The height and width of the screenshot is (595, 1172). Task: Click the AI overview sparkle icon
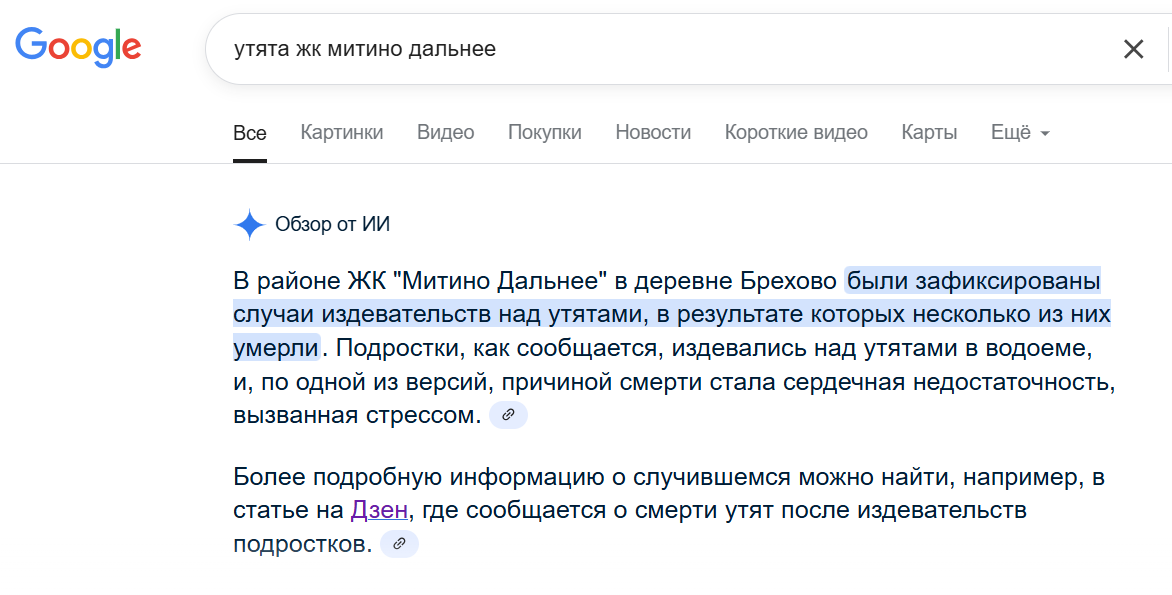pos(249,225)
